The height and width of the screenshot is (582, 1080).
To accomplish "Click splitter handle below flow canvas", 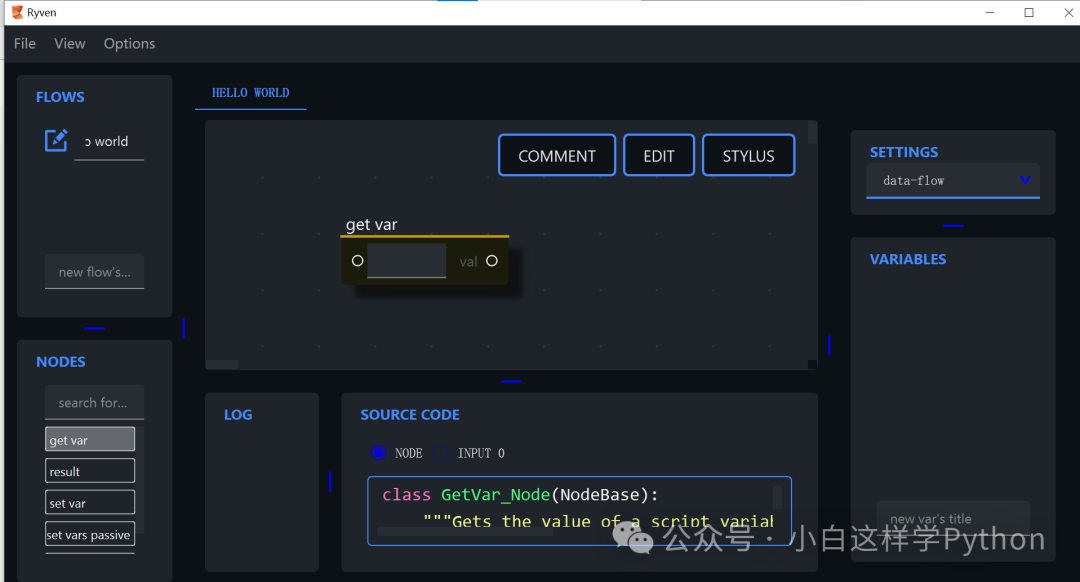I will coord(511,381).
